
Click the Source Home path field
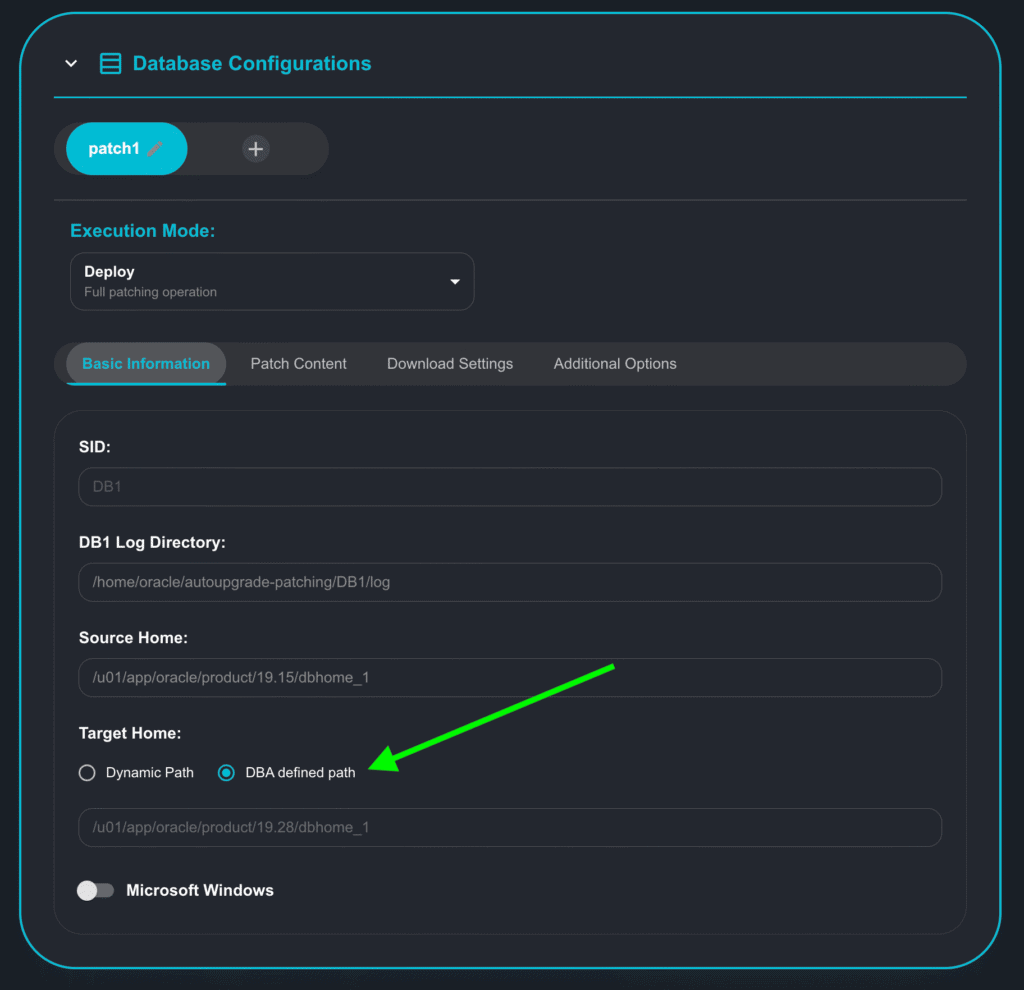pyautogui.click(x=509, y=677)
